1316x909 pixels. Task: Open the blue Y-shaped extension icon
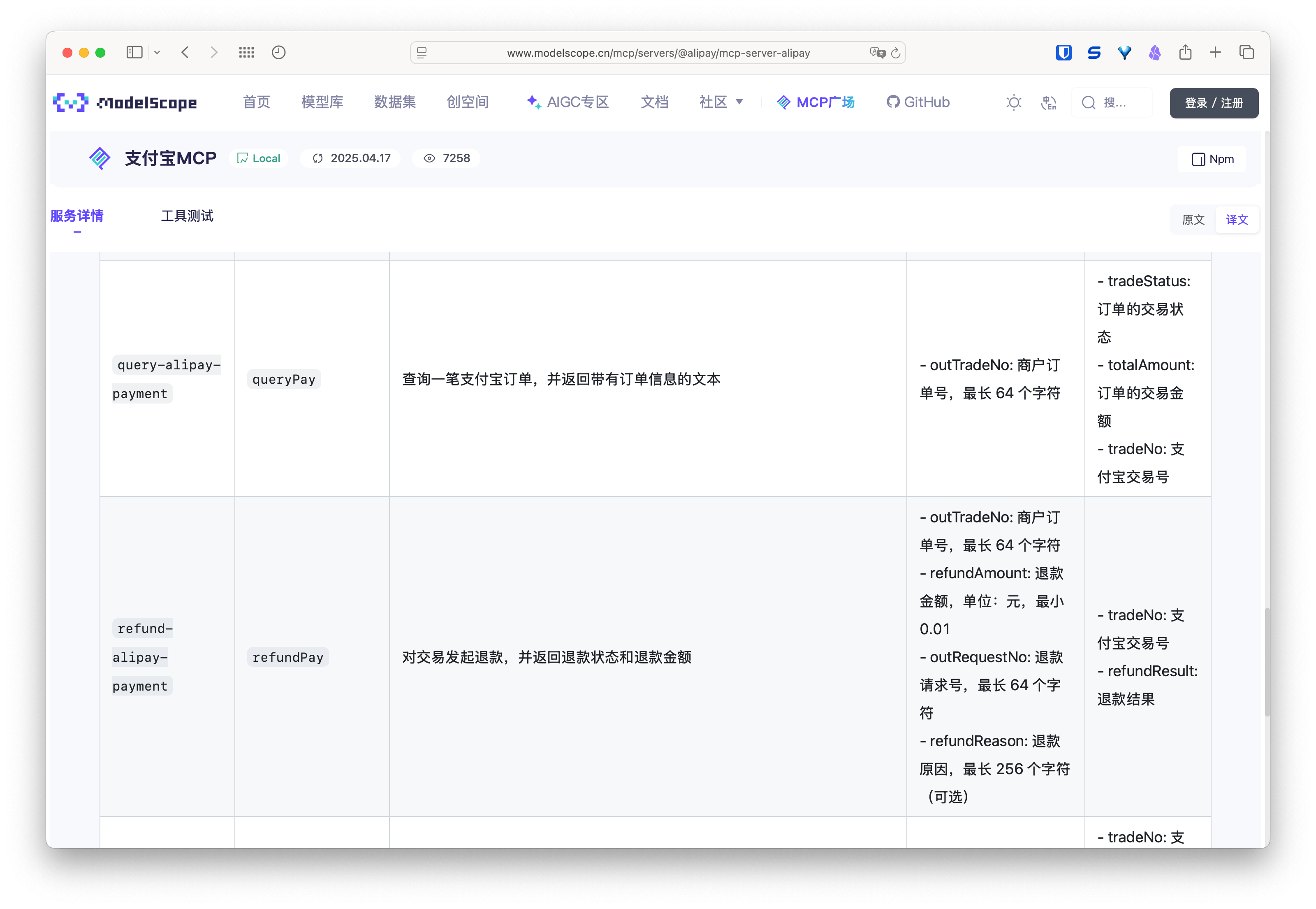[x=1125, y=52]
